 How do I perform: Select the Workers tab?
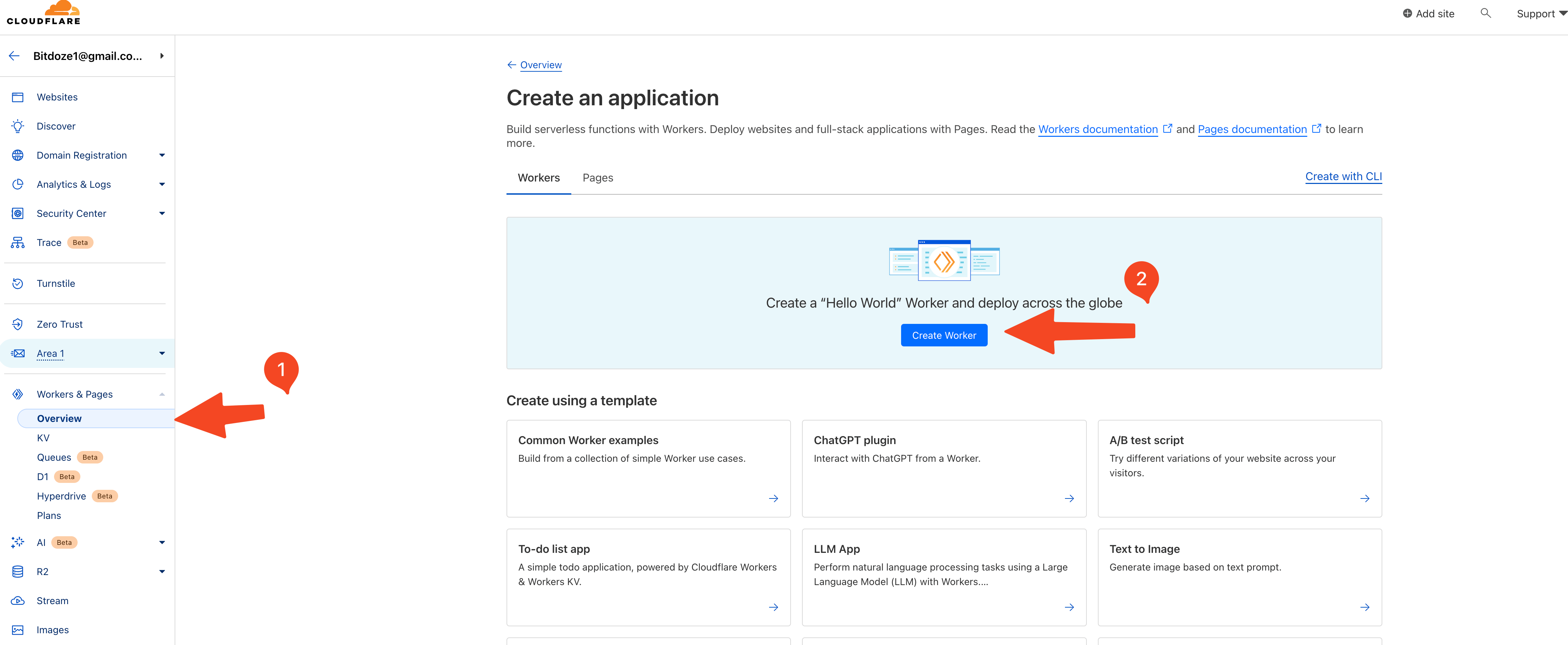(x=538, y=177)
